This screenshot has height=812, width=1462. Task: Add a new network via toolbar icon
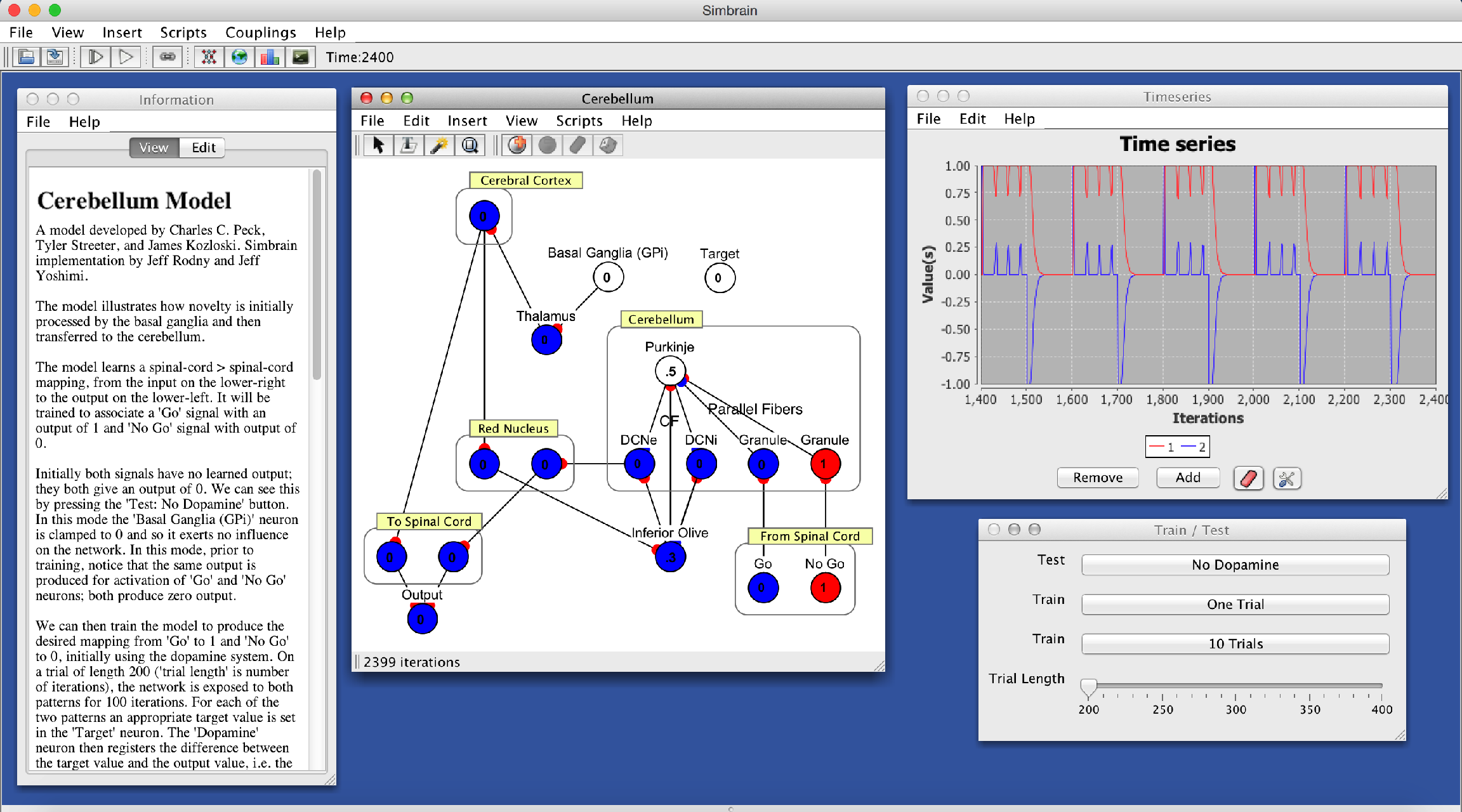pyautogui.click(x=209, y=57)
